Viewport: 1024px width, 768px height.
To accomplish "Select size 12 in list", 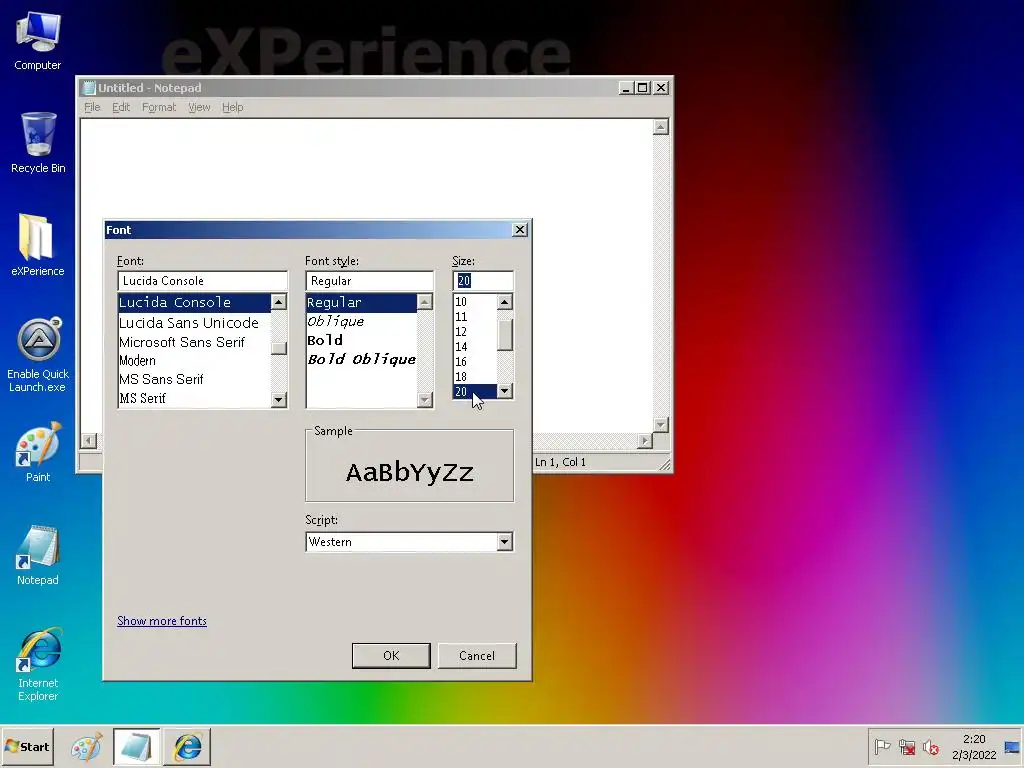I will pyautogui.click(x=475, y=332).
